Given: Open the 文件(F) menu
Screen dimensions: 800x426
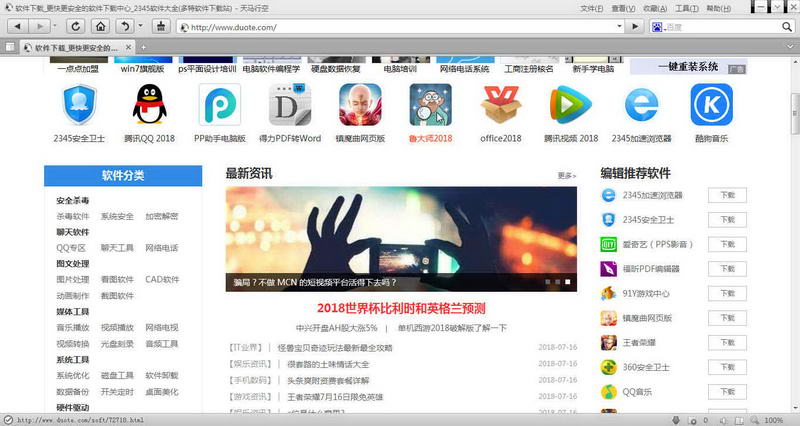Looking at the screenshot, I should point(591,8).
